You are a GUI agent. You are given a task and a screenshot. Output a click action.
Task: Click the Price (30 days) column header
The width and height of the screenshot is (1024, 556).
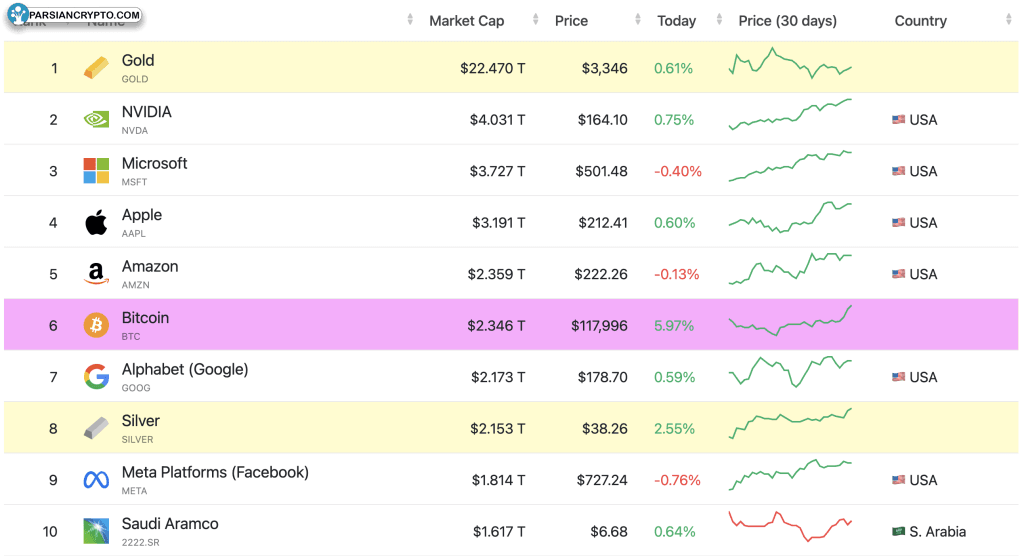coord(787,21)
